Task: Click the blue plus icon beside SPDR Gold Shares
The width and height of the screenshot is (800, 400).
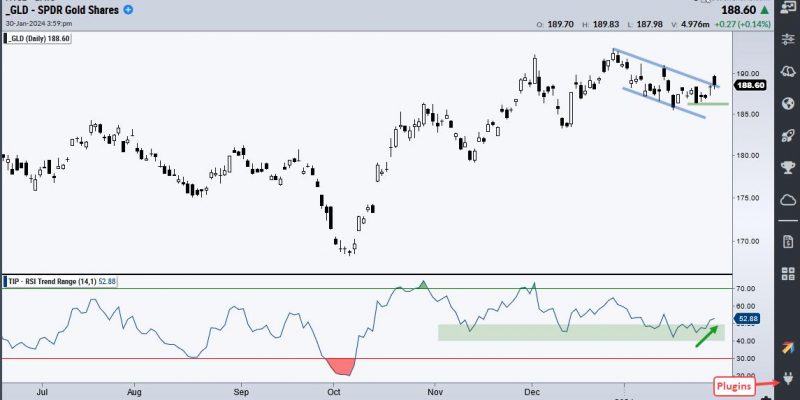Action: pos(128,9)
